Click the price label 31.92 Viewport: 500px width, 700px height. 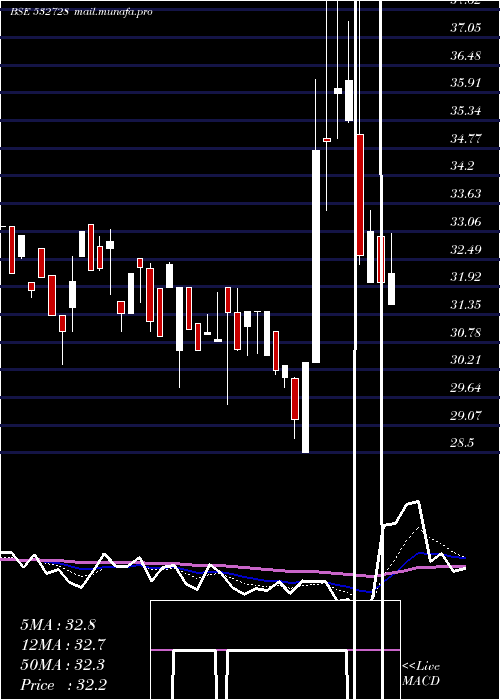pyautogui.click(x=466, y=277)
